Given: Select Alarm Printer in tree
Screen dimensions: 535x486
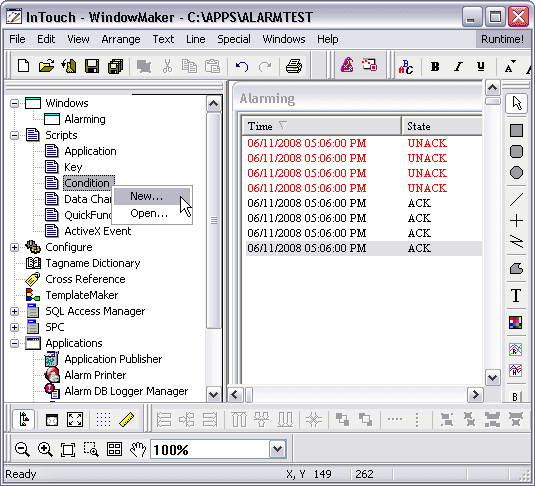Looking at the screenshot, I should tap(95, 375).
